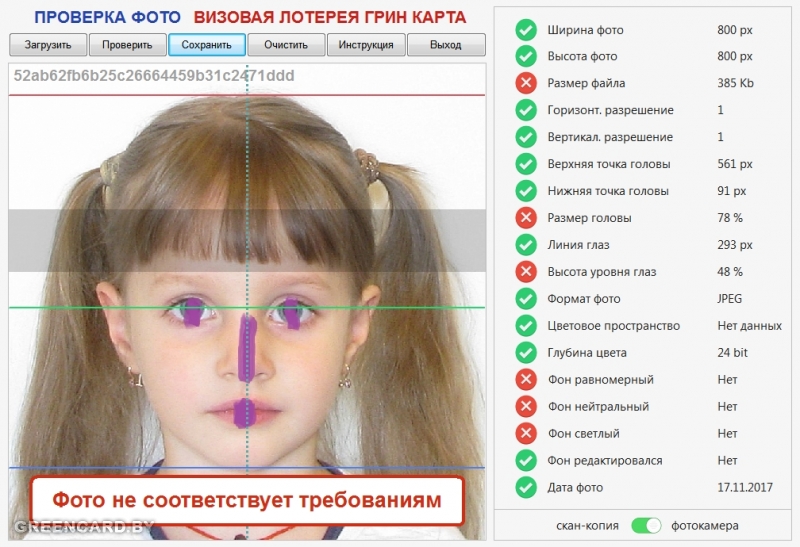
Task: Click the ПРОВЕРКА ФОТО title
Action: (107, 17)
